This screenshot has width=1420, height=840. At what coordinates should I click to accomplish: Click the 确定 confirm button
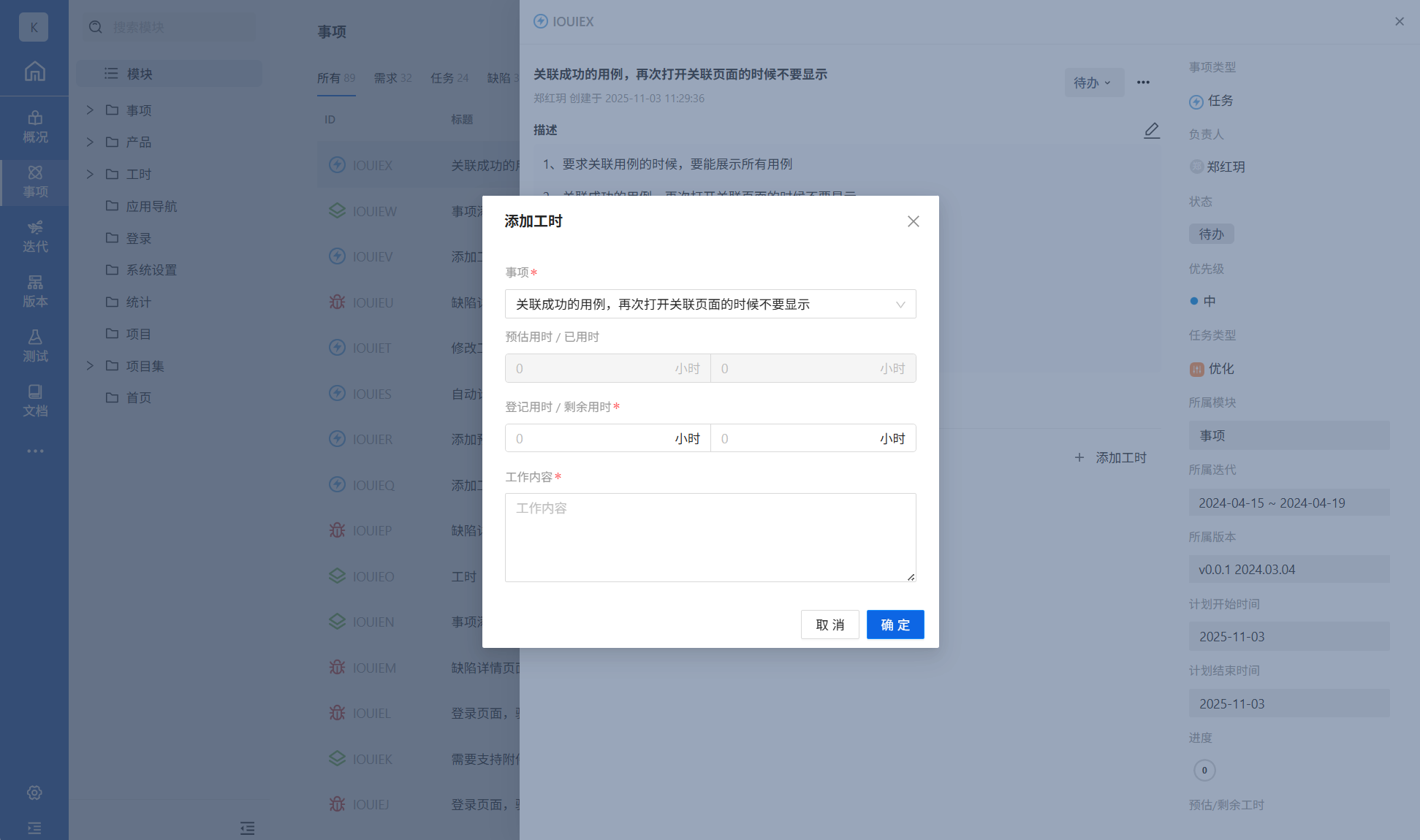tap(895, 625)
